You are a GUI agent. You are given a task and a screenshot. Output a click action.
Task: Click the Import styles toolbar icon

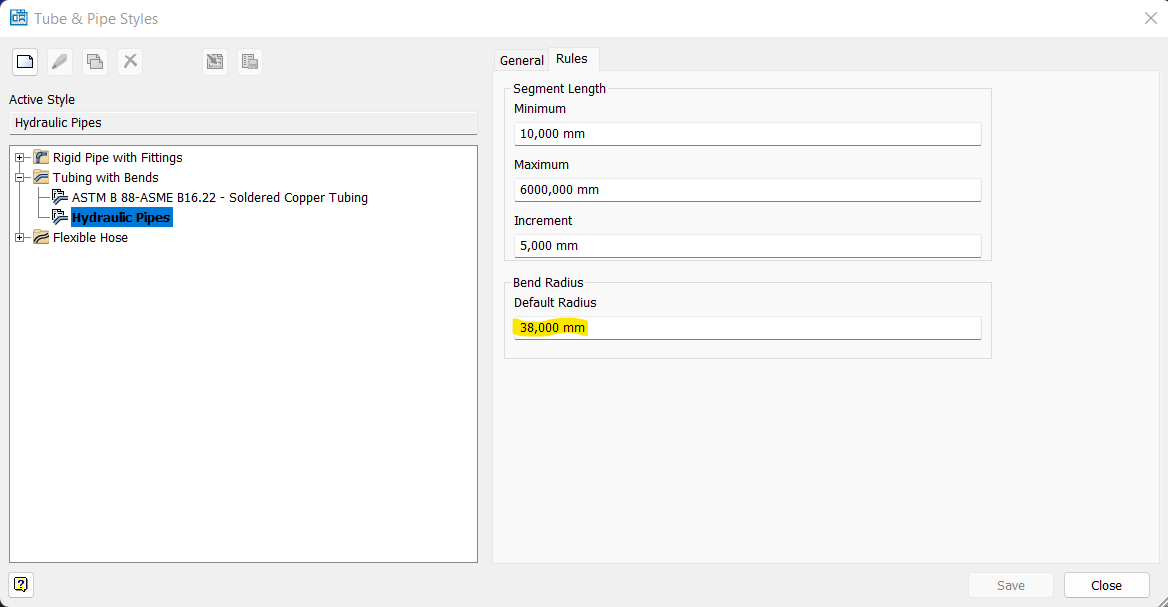pos(215,62)
